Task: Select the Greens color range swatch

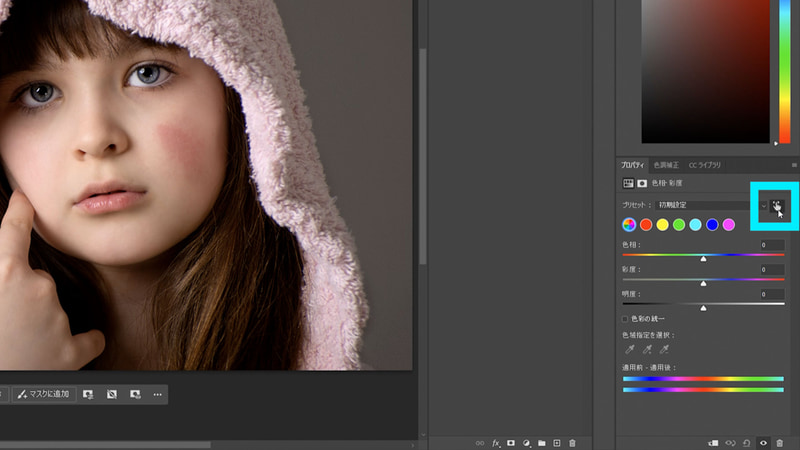Action: (679, 224)
